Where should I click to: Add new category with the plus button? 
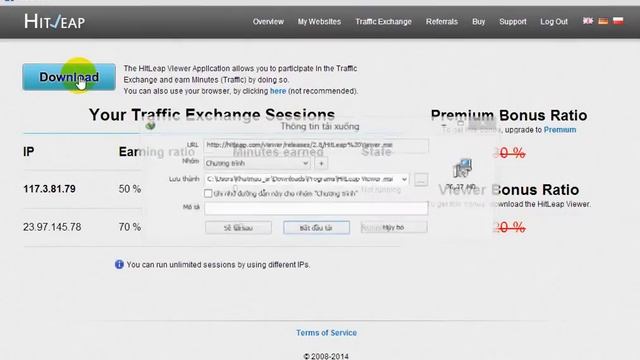(321, 163)
